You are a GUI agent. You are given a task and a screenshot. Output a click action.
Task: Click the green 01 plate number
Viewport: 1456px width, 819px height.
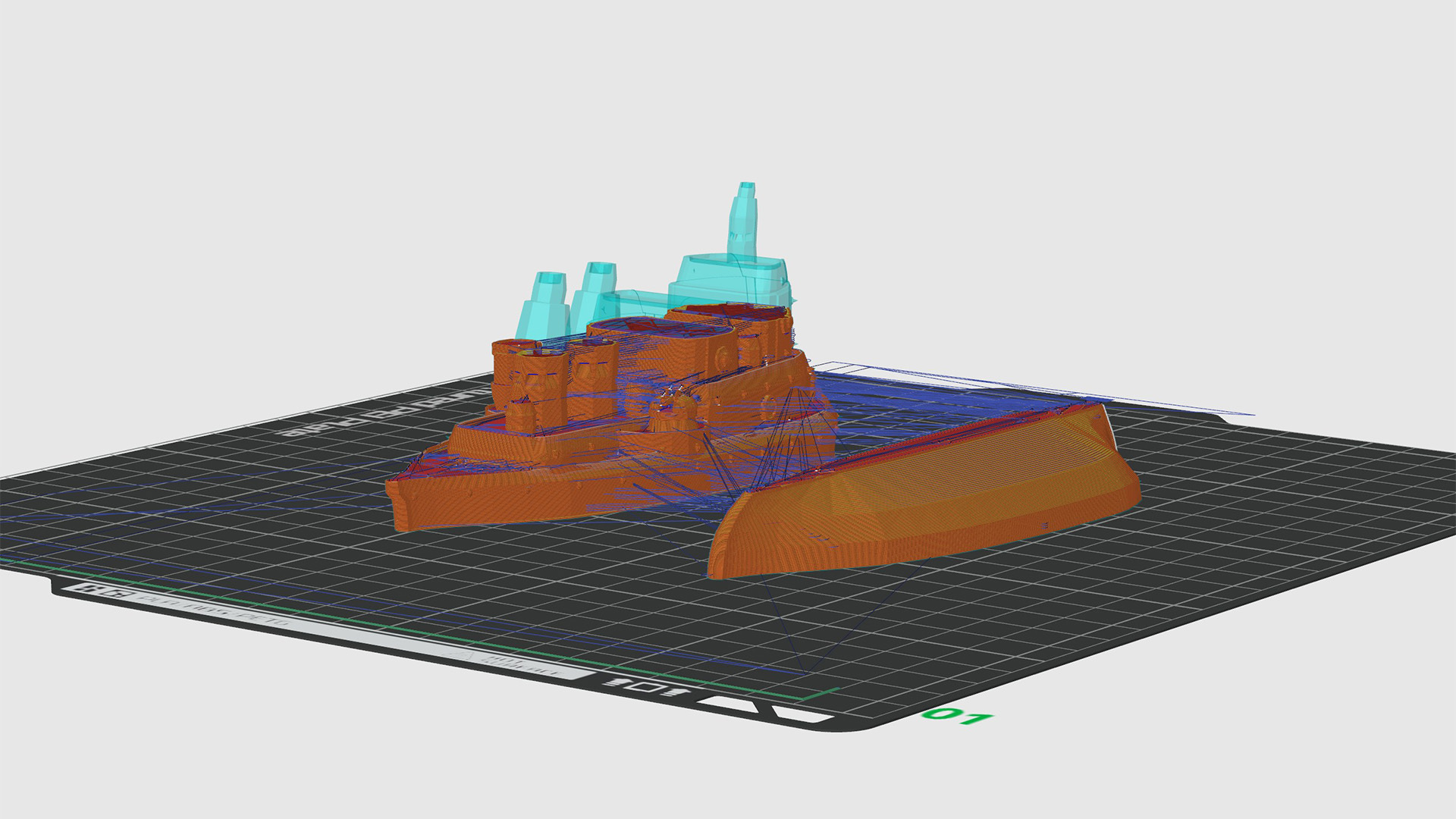(x=956, y=716)
